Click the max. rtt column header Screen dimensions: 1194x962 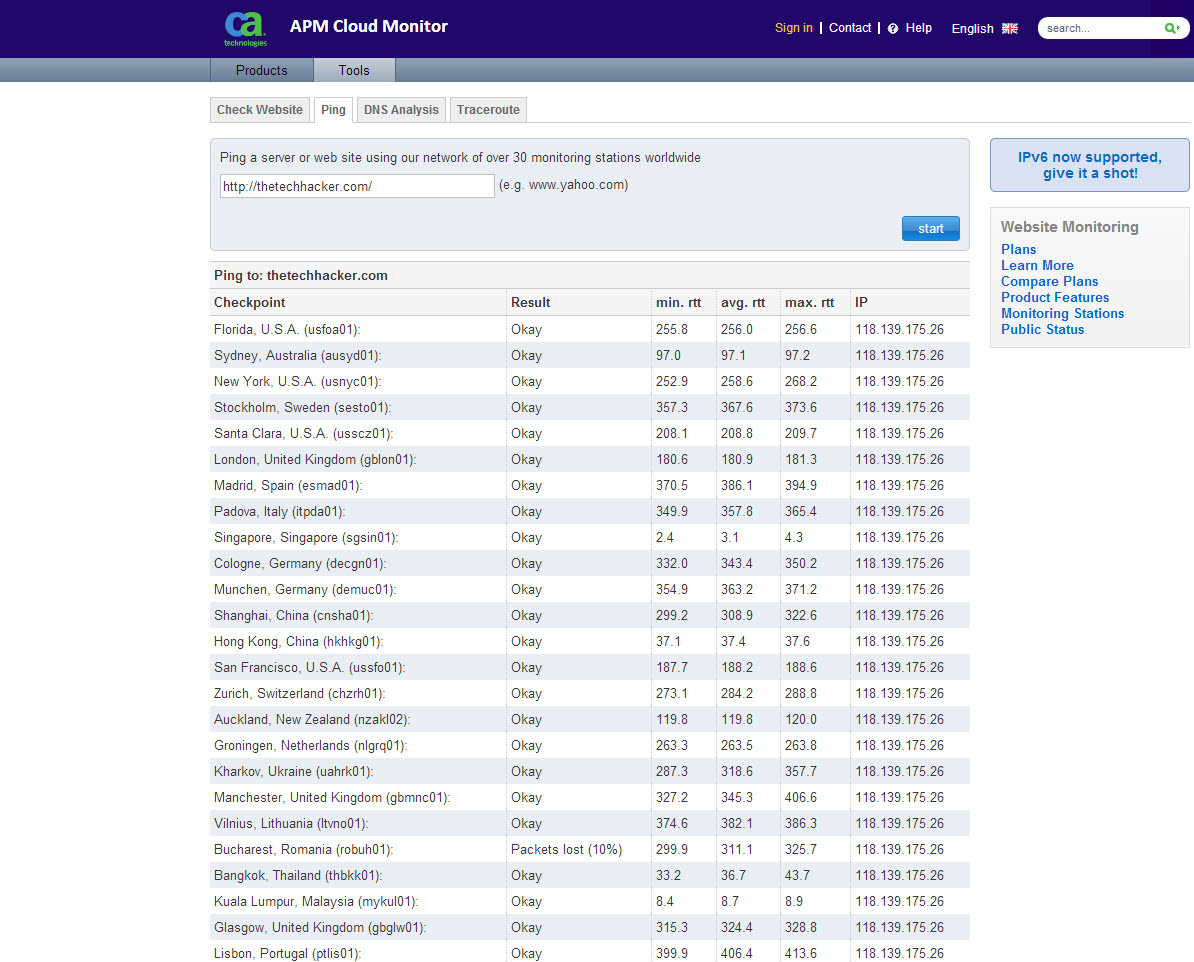[x=809, y=302]
